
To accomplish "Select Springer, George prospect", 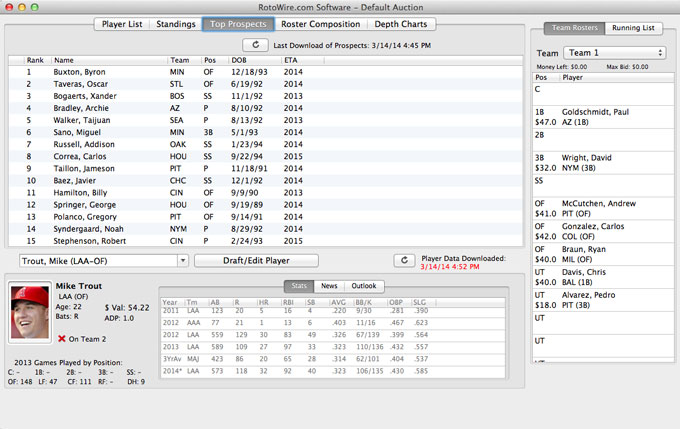I will [265, 205].
